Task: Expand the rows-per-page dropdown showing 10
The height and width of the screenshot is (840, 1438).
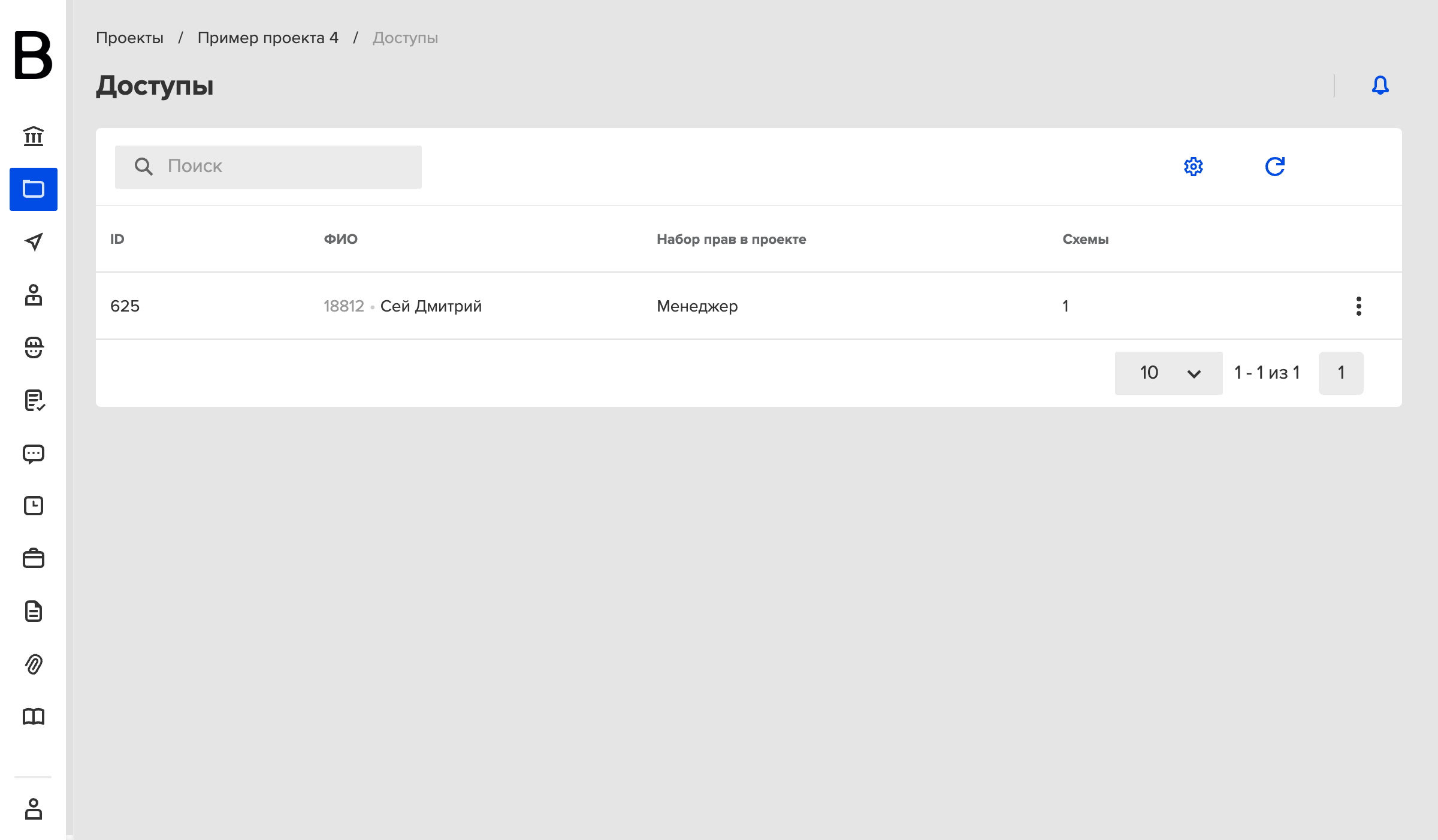Action: click(x=1168, y=373)
